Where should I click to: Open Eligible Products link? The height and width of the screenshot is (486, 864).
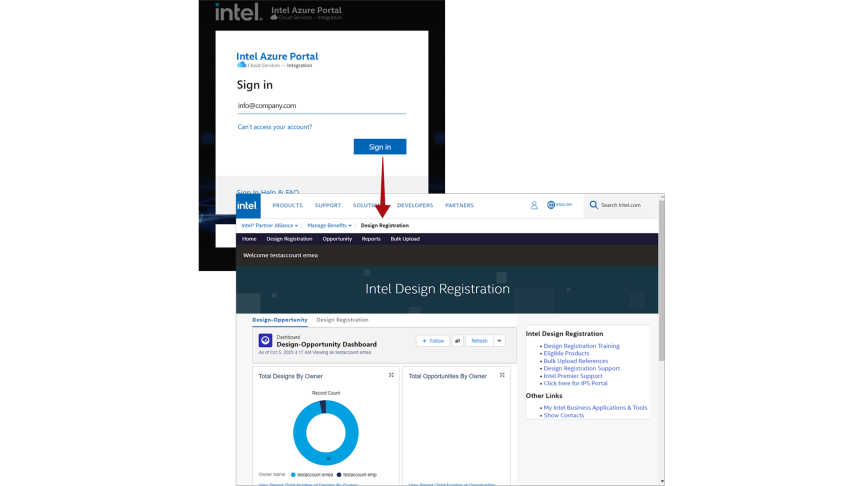coord(566,353)
